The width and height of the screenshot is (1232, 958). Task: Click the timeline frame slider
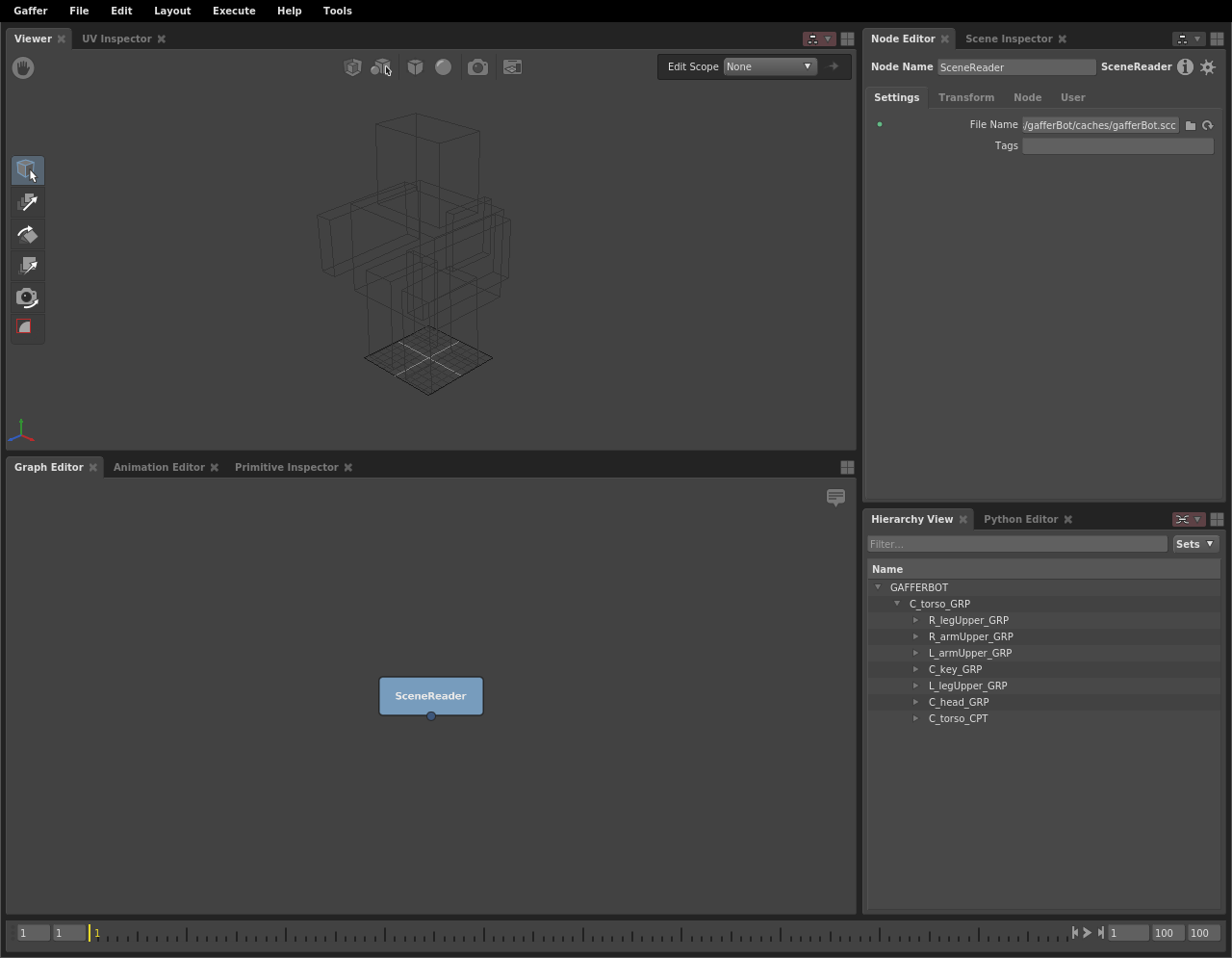577,933
